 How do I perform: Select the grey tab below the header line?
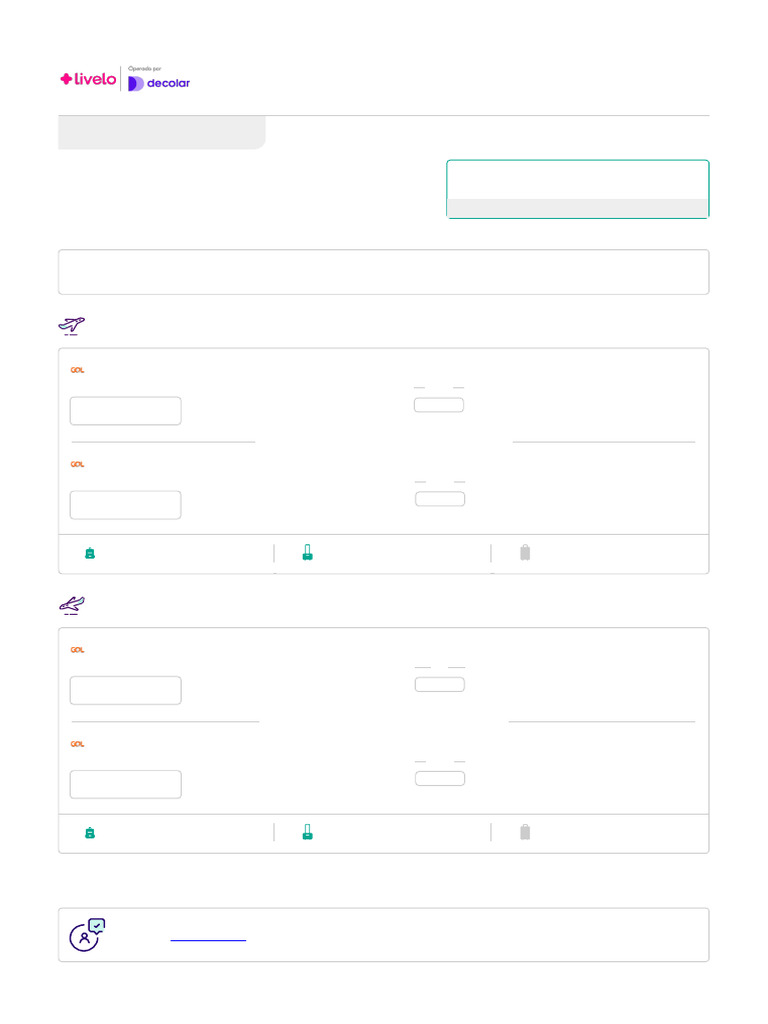[x=161, y=132]
